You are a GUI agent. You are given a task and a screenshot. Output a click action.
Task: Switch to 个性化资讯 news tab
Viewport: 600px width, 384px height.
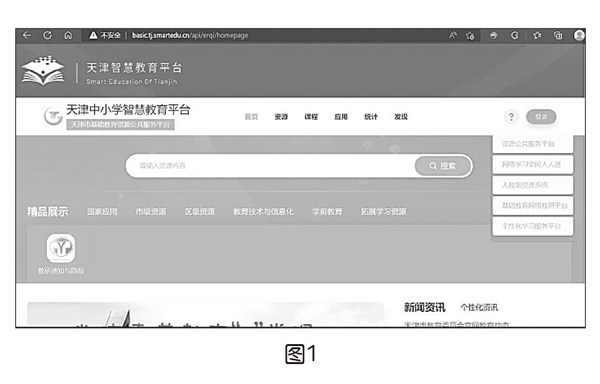coord(479,308)
